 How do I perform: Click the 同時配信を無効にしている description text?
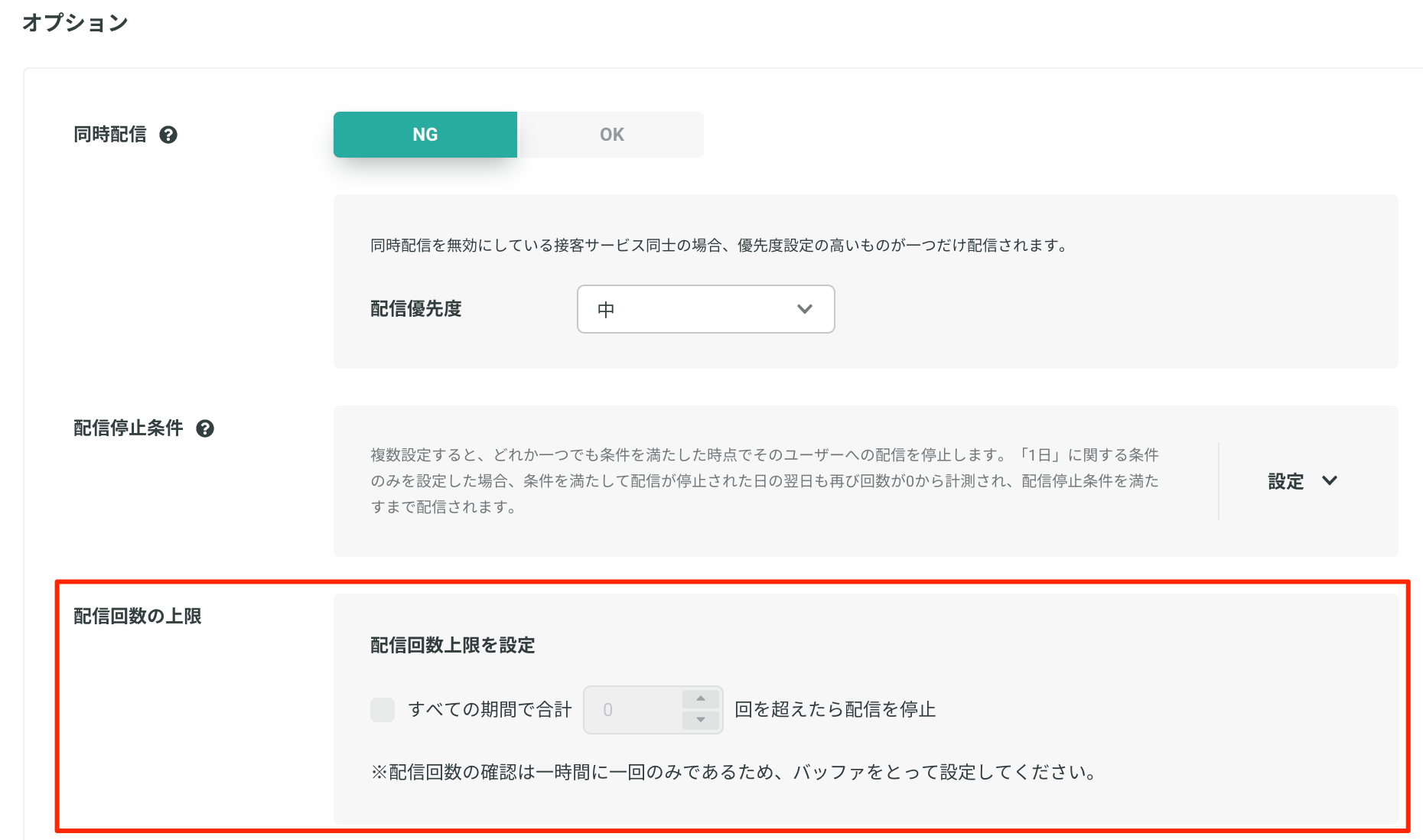(x=719, y=245)
